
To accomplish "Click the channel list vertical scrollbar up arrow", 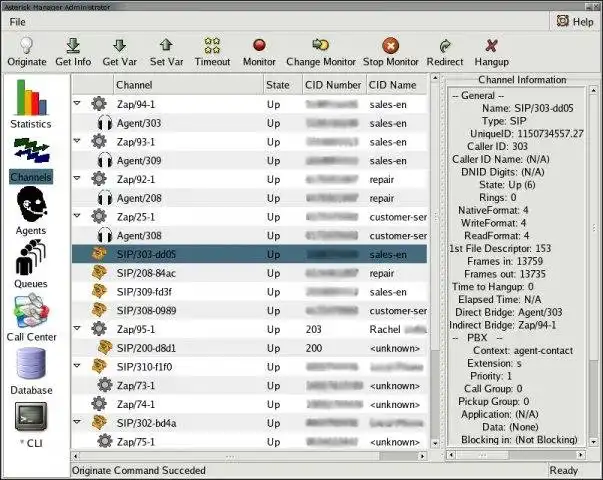I will [435, 78].
